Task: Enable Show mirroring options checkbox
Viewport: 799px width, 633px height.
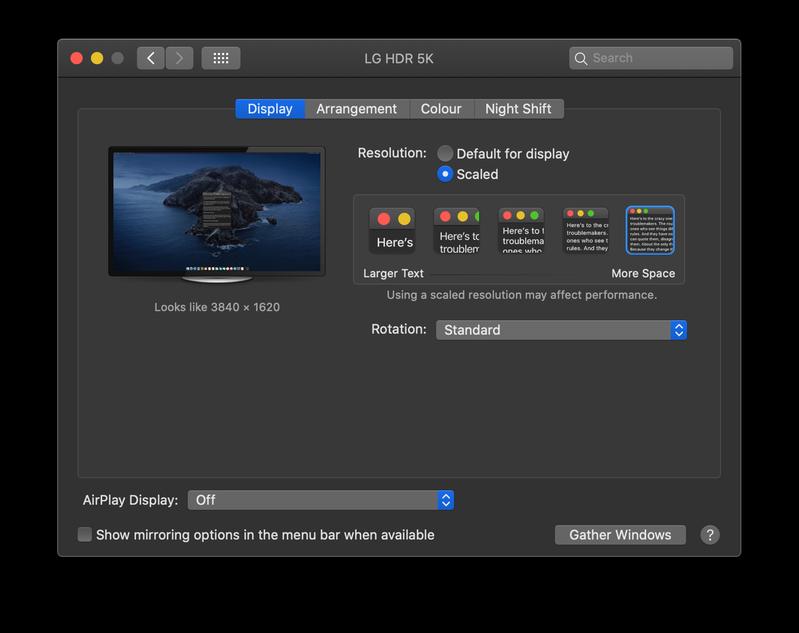Action: coord(85,535)
